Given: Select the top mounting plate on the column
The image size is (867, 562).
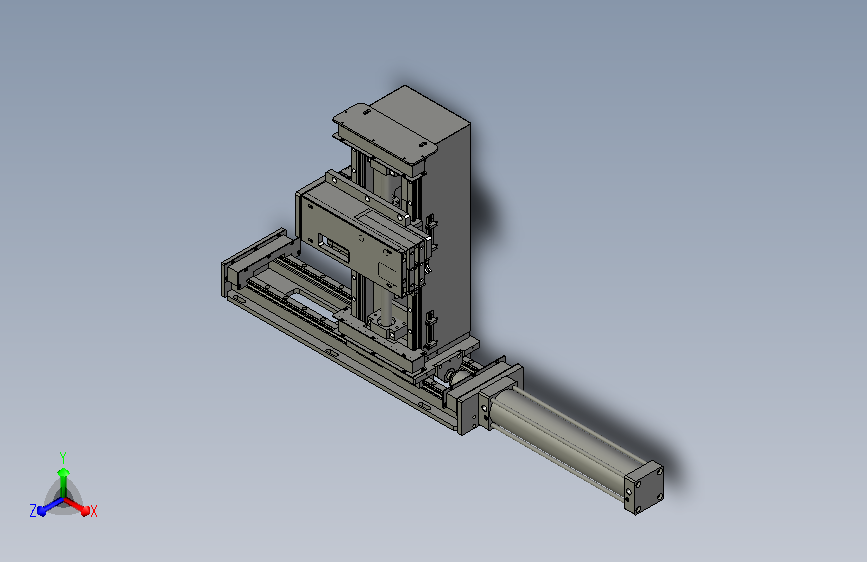Looking at the screenshot, I should tap(385, 133).
